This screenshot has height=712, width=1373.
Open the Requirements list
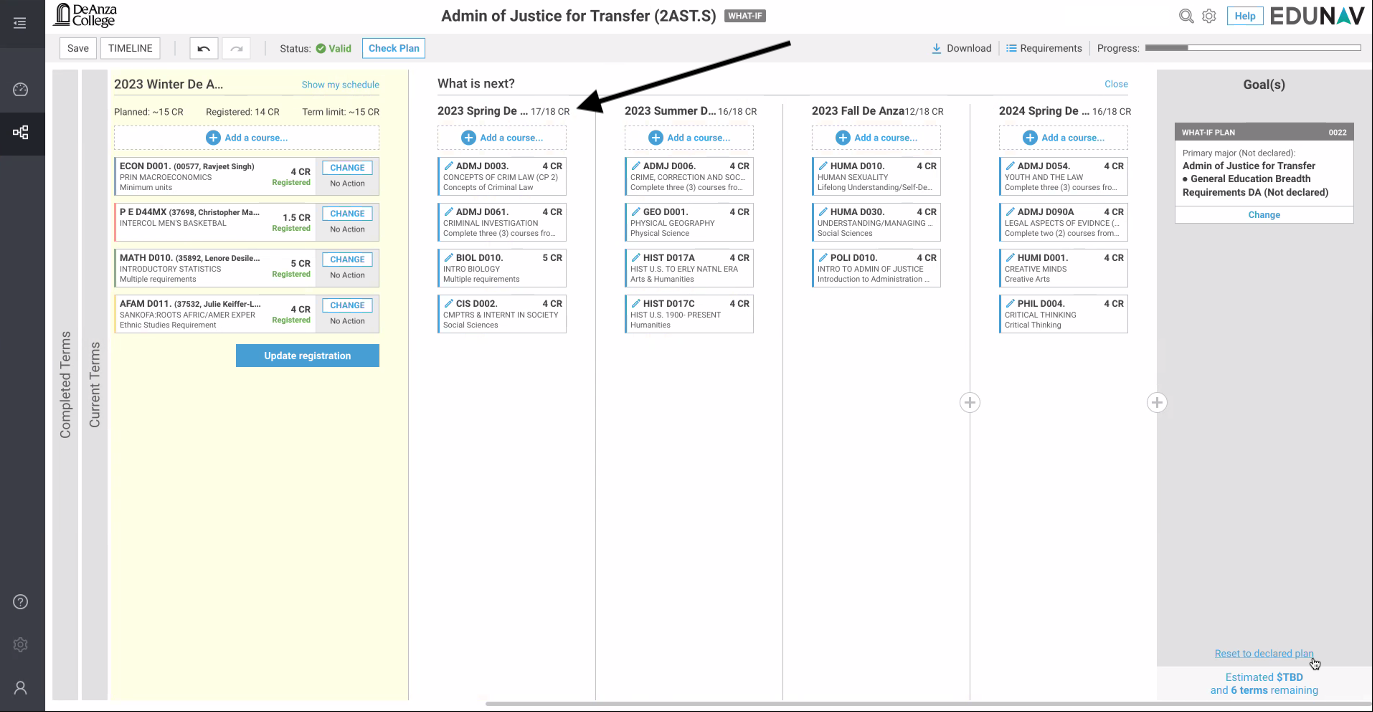click(x=1043, y=48)
